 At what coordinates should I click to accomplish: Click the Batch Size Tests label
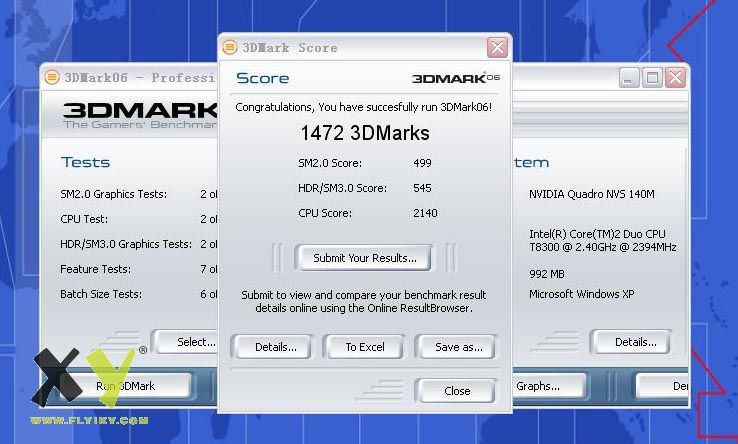click(101, 294)
